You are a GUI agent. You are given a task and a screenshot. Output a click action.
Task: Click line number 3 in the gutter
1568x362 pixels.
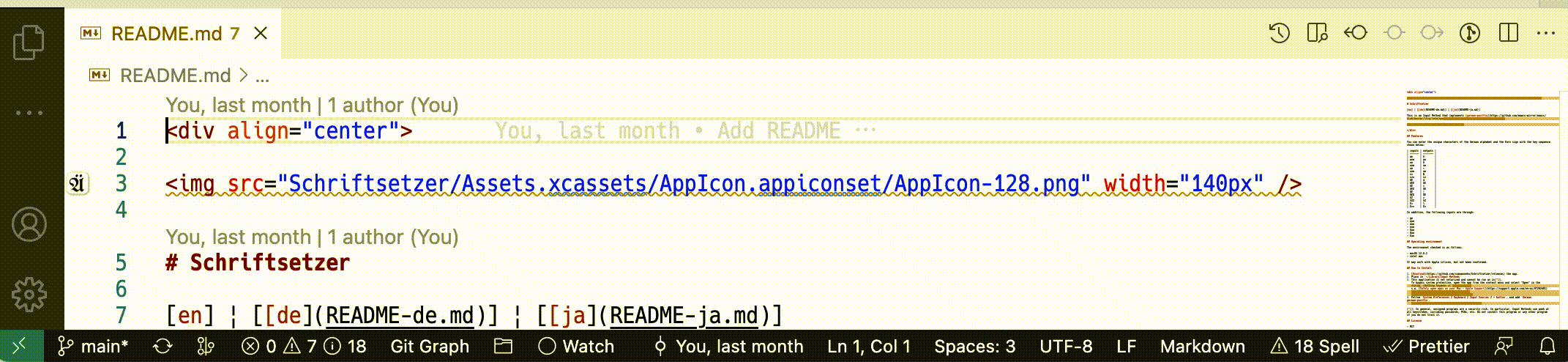[x=121, y=184]
